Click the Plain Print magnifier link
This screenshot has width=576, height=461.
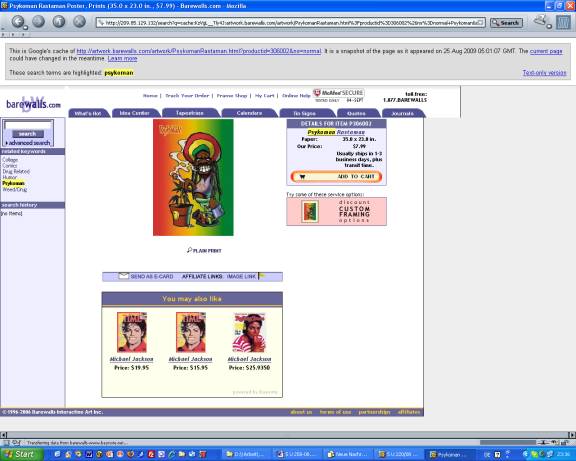pos(204,251)
